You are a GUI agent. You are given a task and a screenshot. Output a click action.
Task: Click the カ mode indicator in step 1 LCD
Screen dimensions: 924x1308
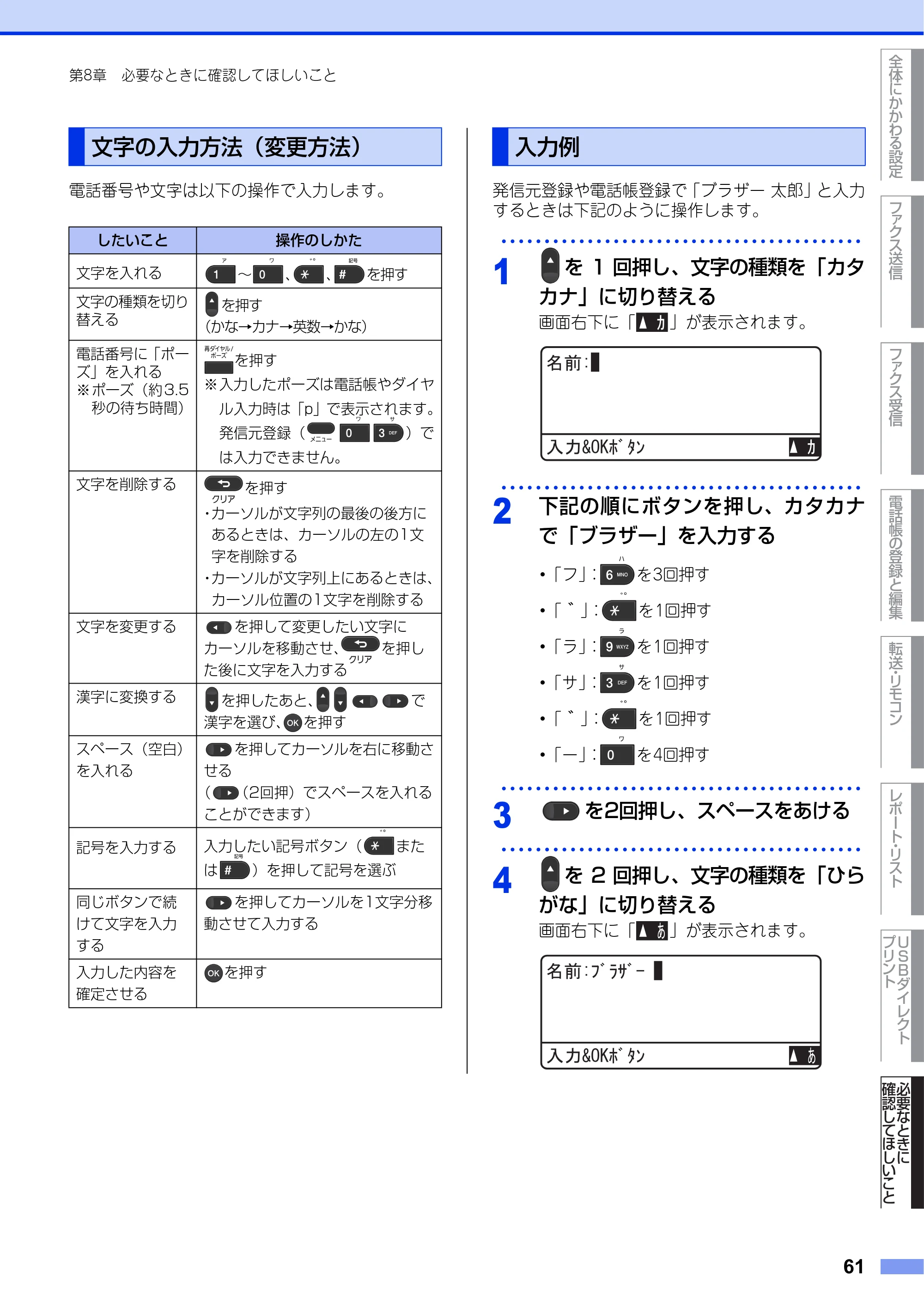(x=803, y=448)
